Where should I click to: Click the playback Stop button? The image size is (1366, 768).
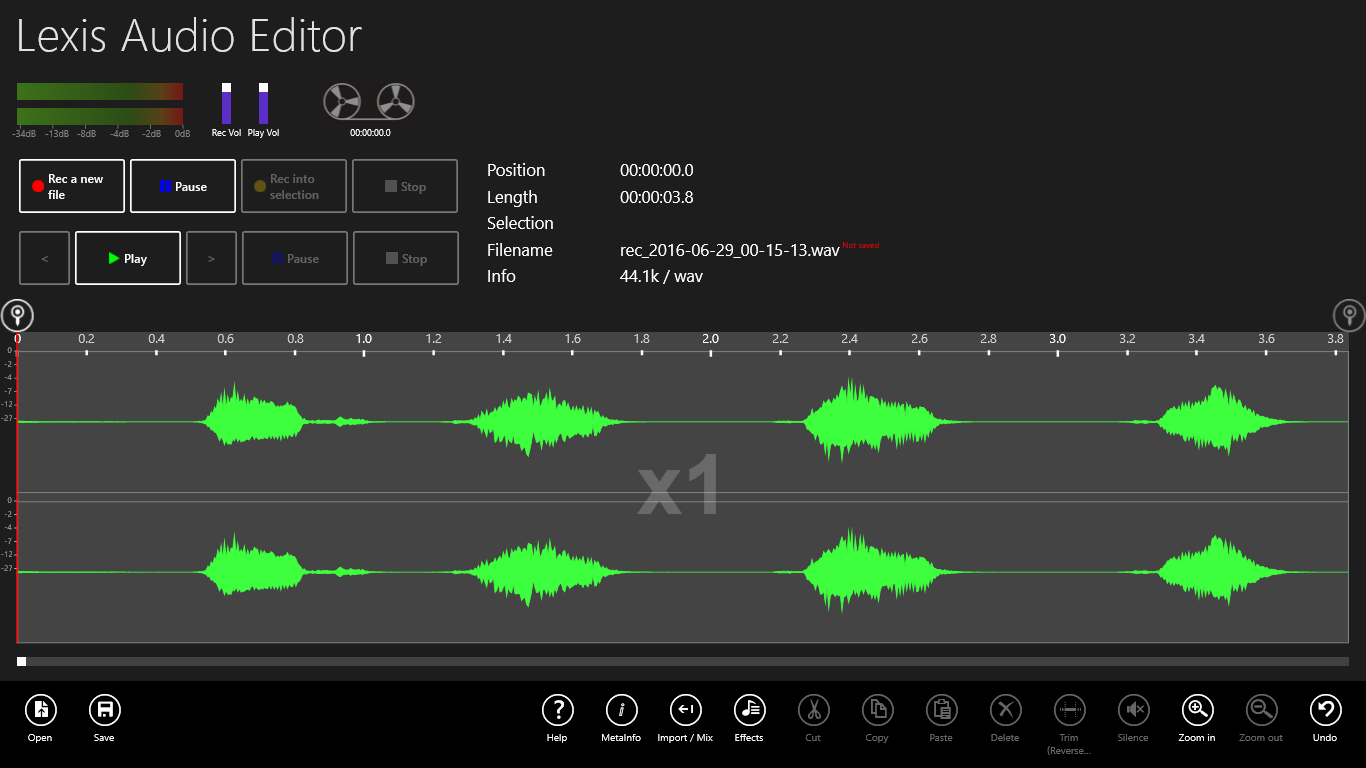405,258
